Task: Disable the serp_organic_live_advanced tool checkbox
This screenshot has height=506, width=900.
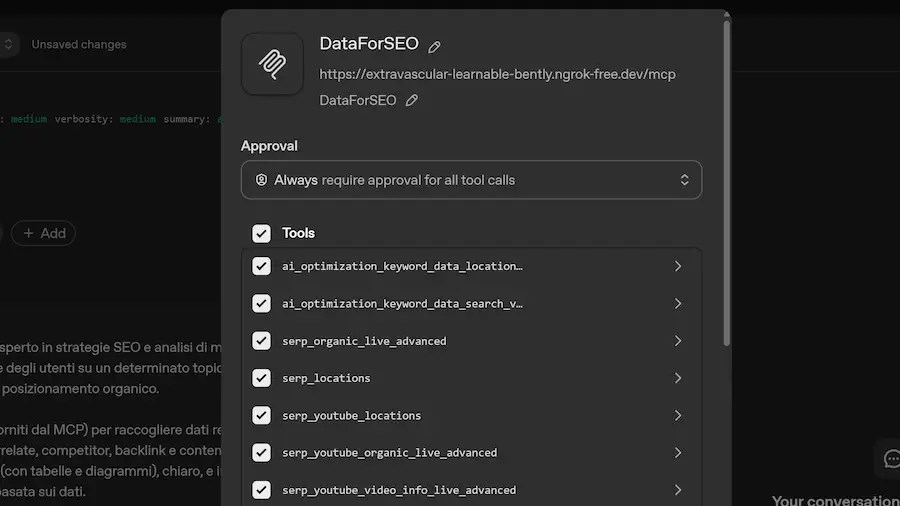Action: tap(261, 341)
